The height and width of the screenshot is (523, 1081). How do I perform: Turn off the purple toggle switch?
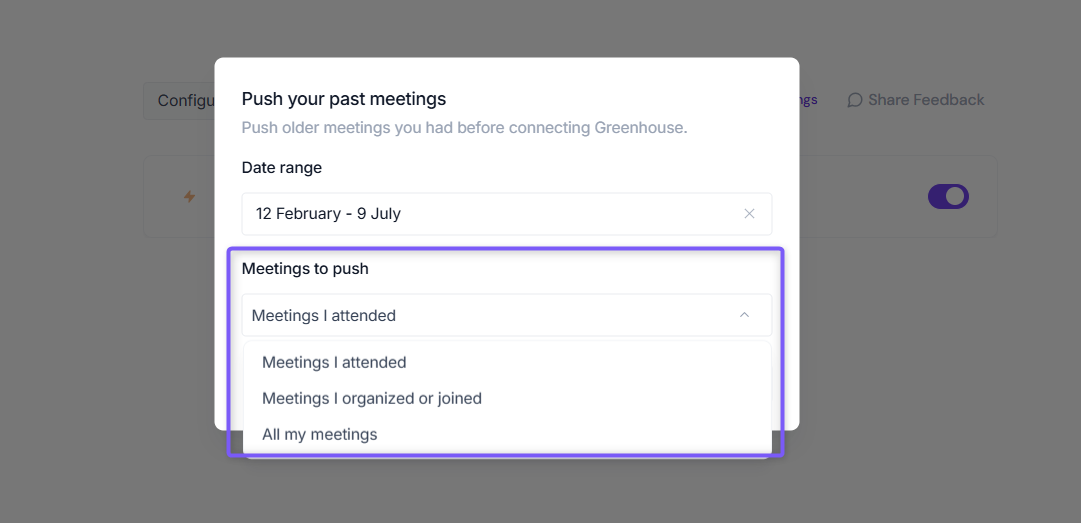point(948,196)
